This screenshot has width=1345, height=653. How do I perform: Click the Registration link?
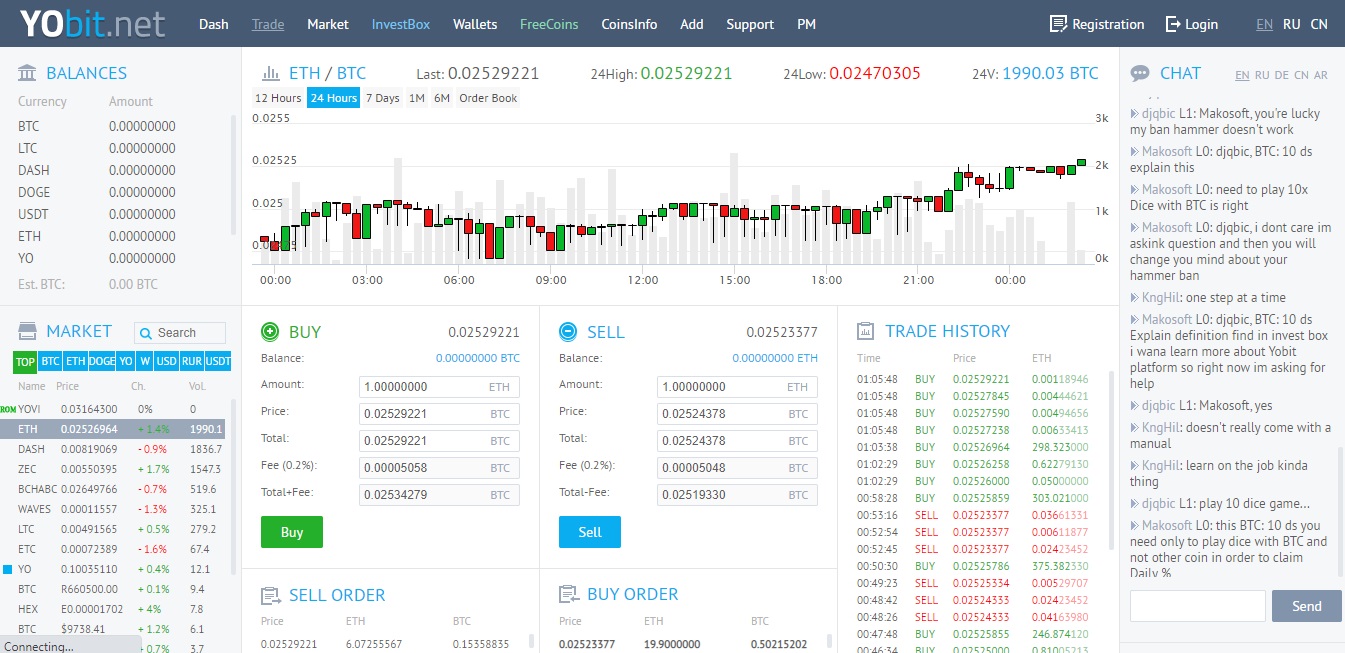(1108, 24)
